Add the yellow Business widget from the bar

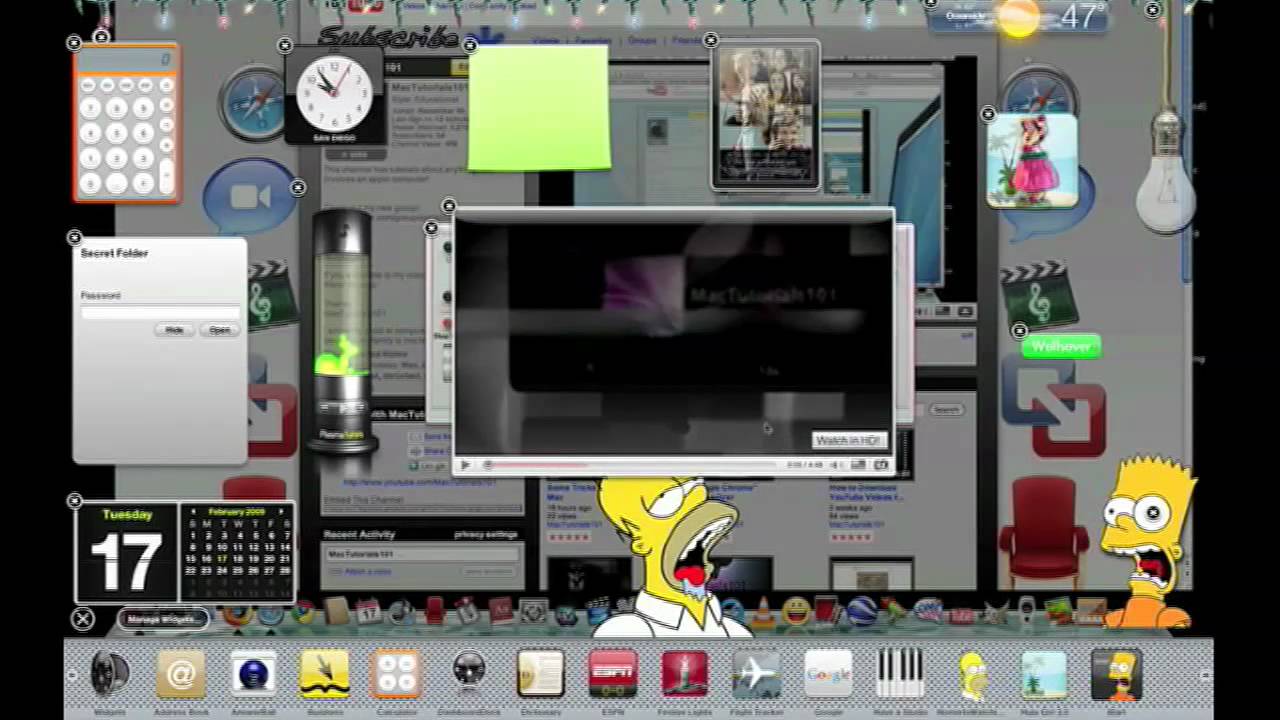(325, 673)
